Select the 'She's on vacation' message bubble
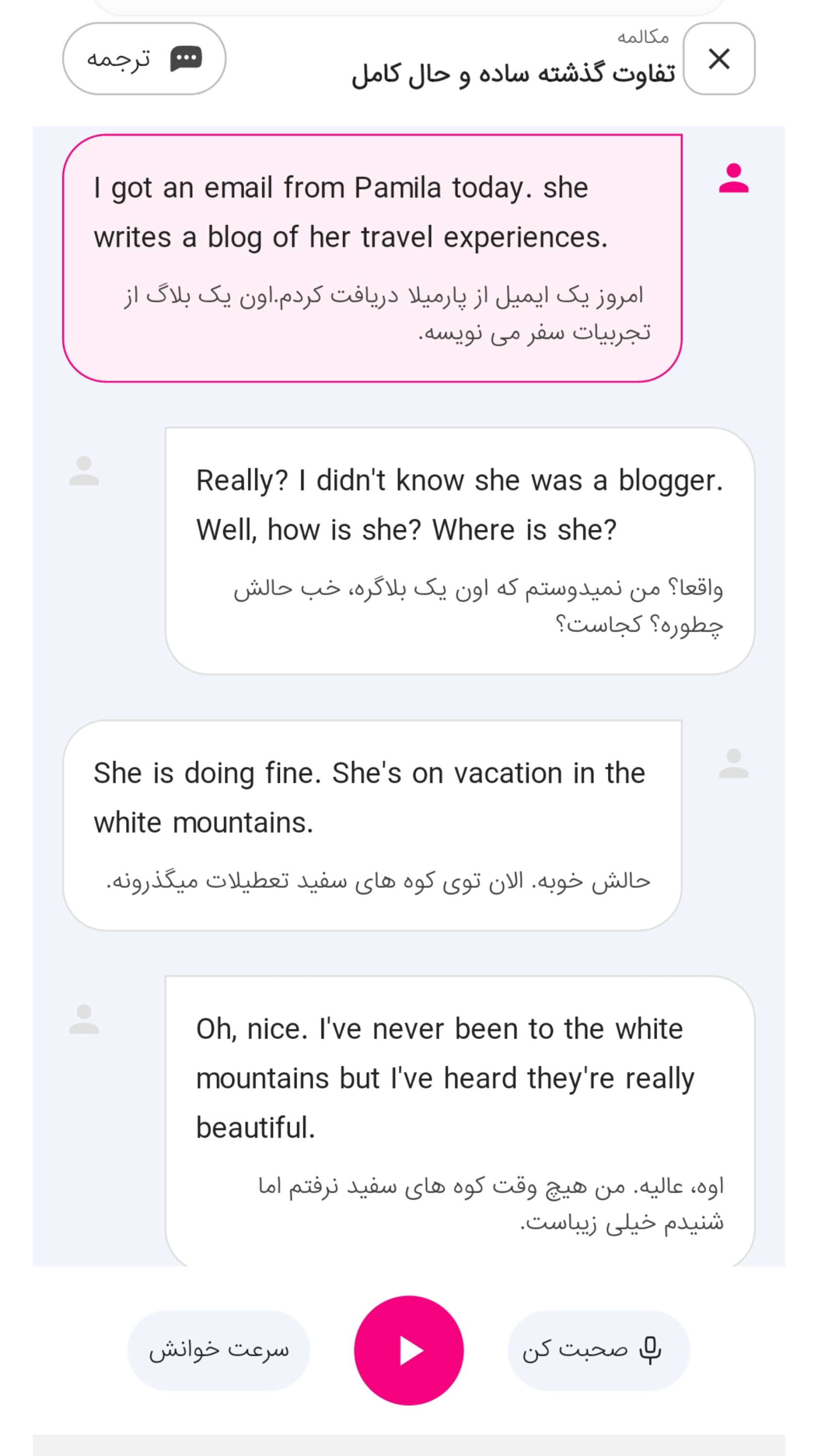The image size is (818, 1456). pyautogui.click(x=372, y=825)
